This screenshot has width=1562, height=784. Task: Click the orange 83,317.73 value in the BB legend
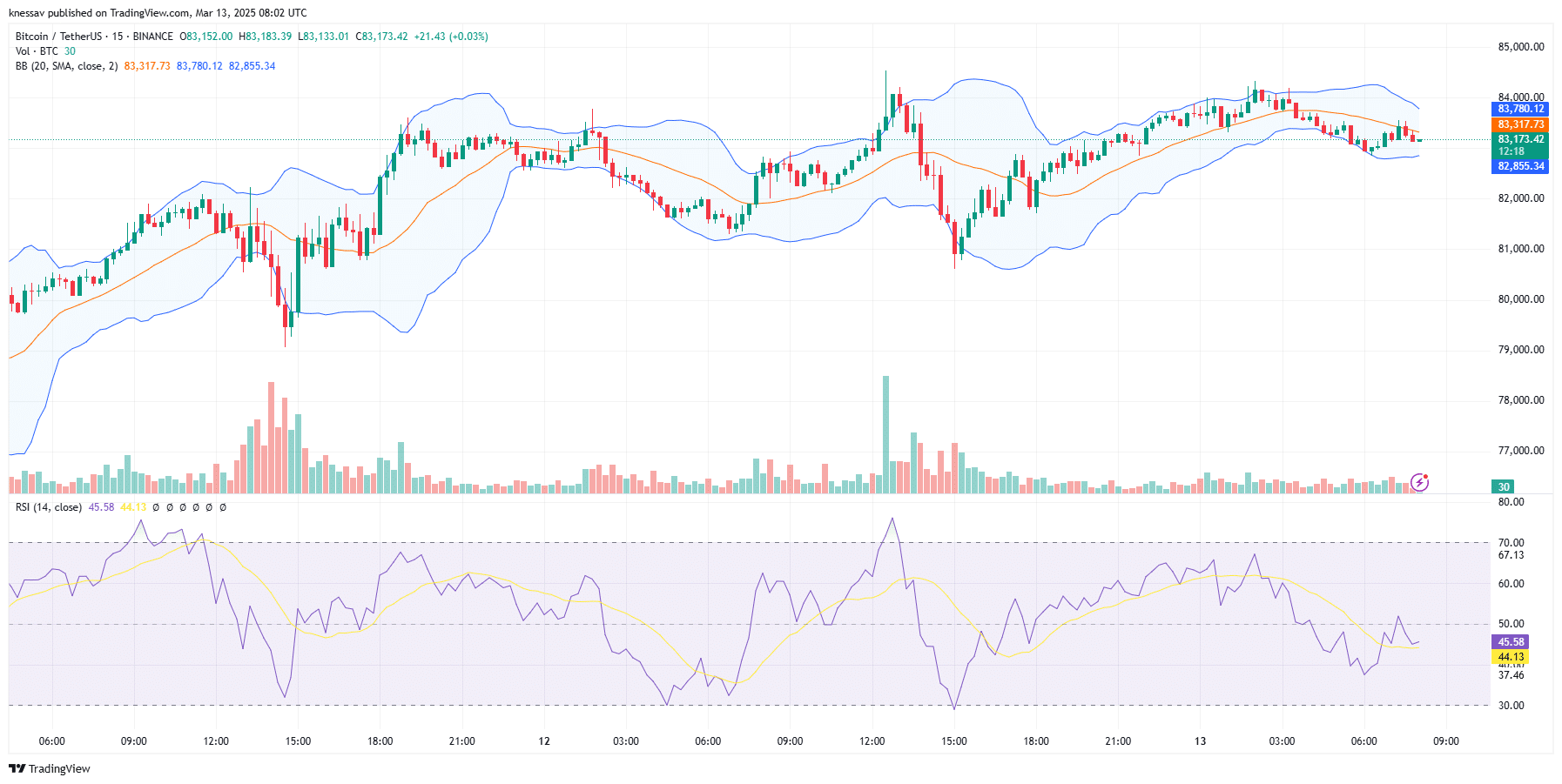pyautogui.click(x=147, y=66)
